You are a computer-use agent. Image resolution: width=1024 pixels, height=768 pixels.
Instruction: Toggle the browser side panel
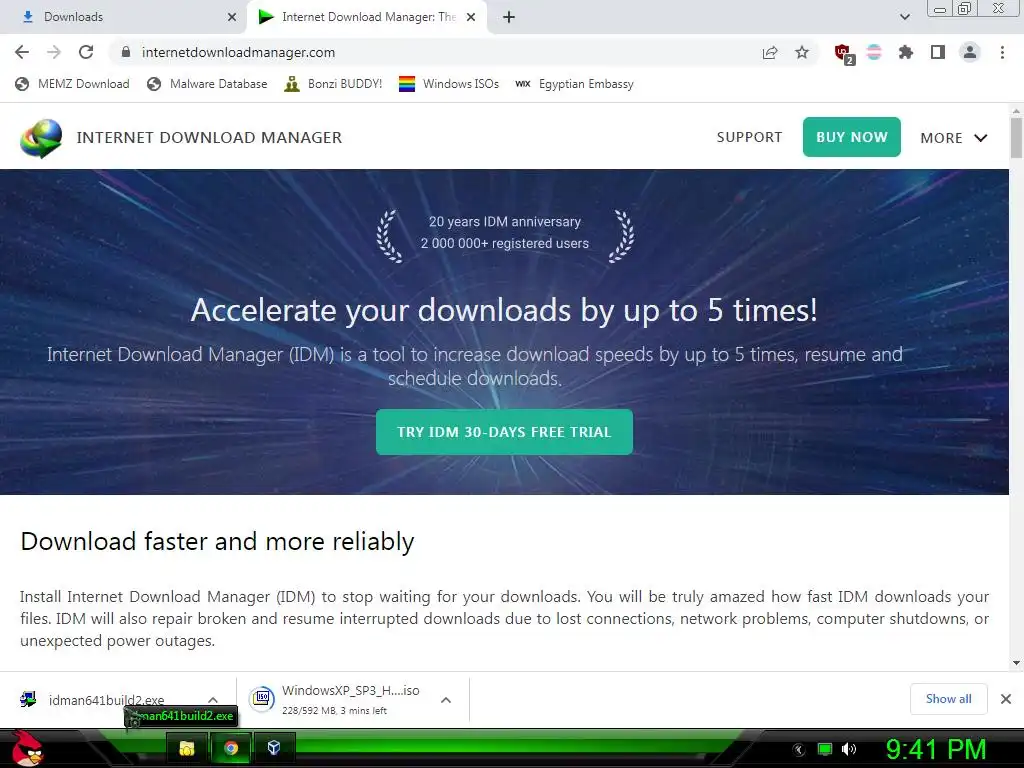pos(938,52)
